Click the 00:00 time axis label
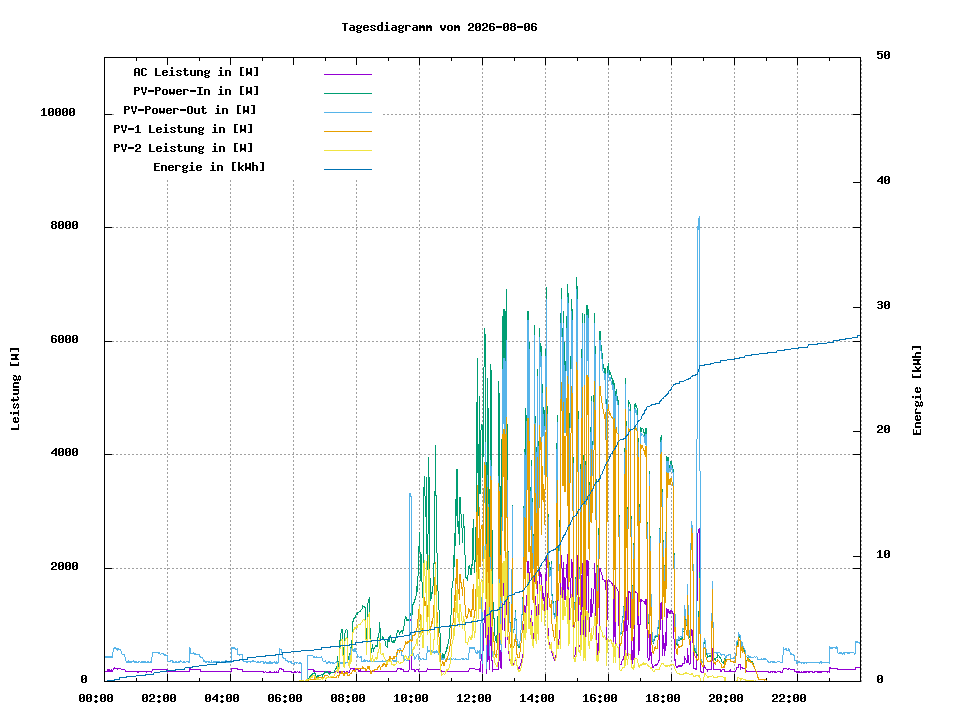The width and height of the screenshot is (960, 720). pos(96,699)
